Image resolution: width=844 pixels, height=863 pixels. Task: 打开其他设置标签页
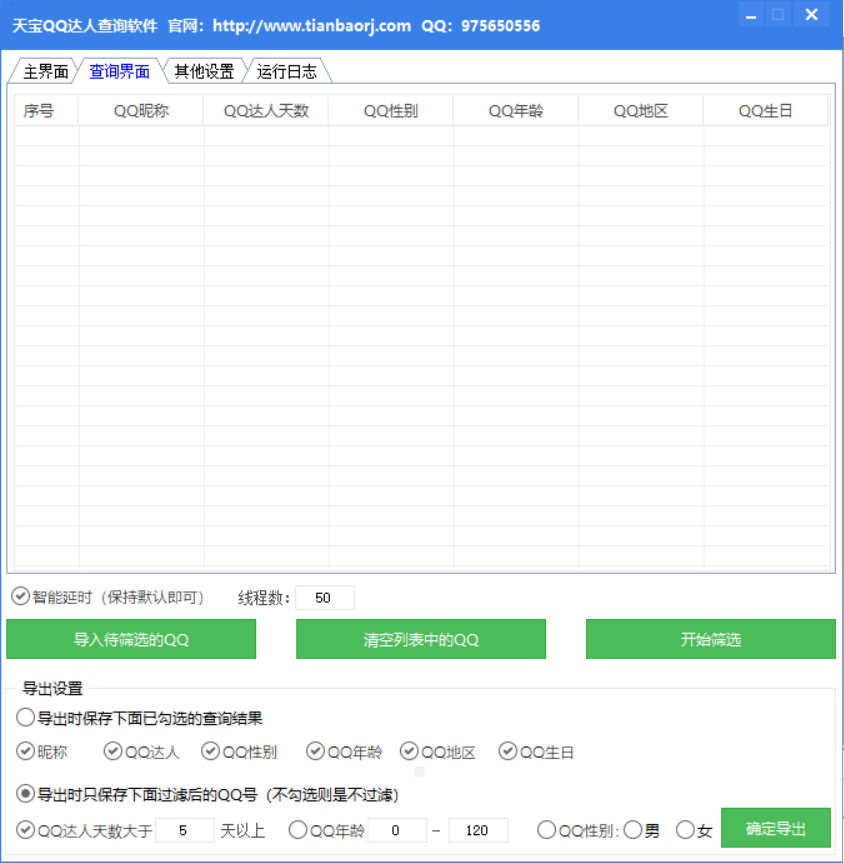[204, 71]
